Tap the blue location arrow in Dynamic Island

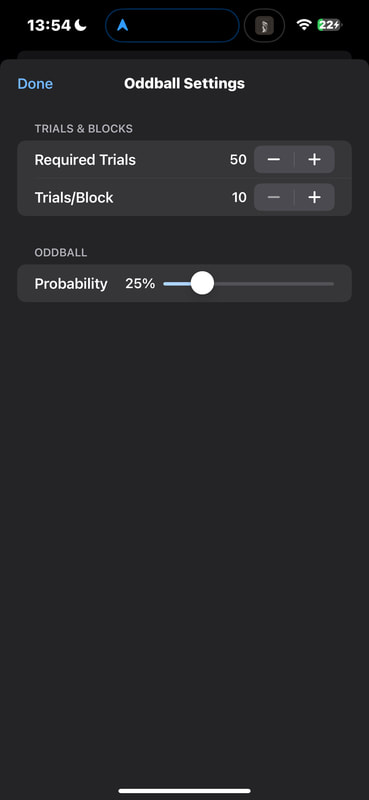click(x=122, y=25)
